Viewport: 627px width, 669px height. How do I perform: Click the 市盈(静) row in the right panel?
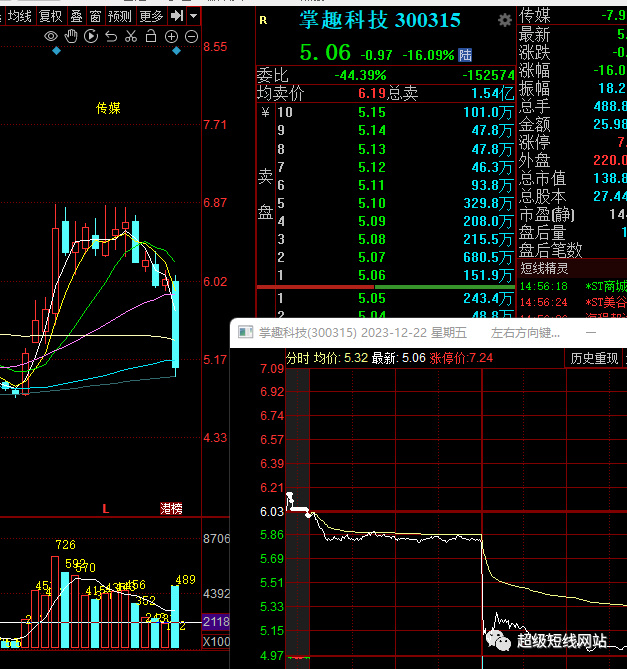572,214
